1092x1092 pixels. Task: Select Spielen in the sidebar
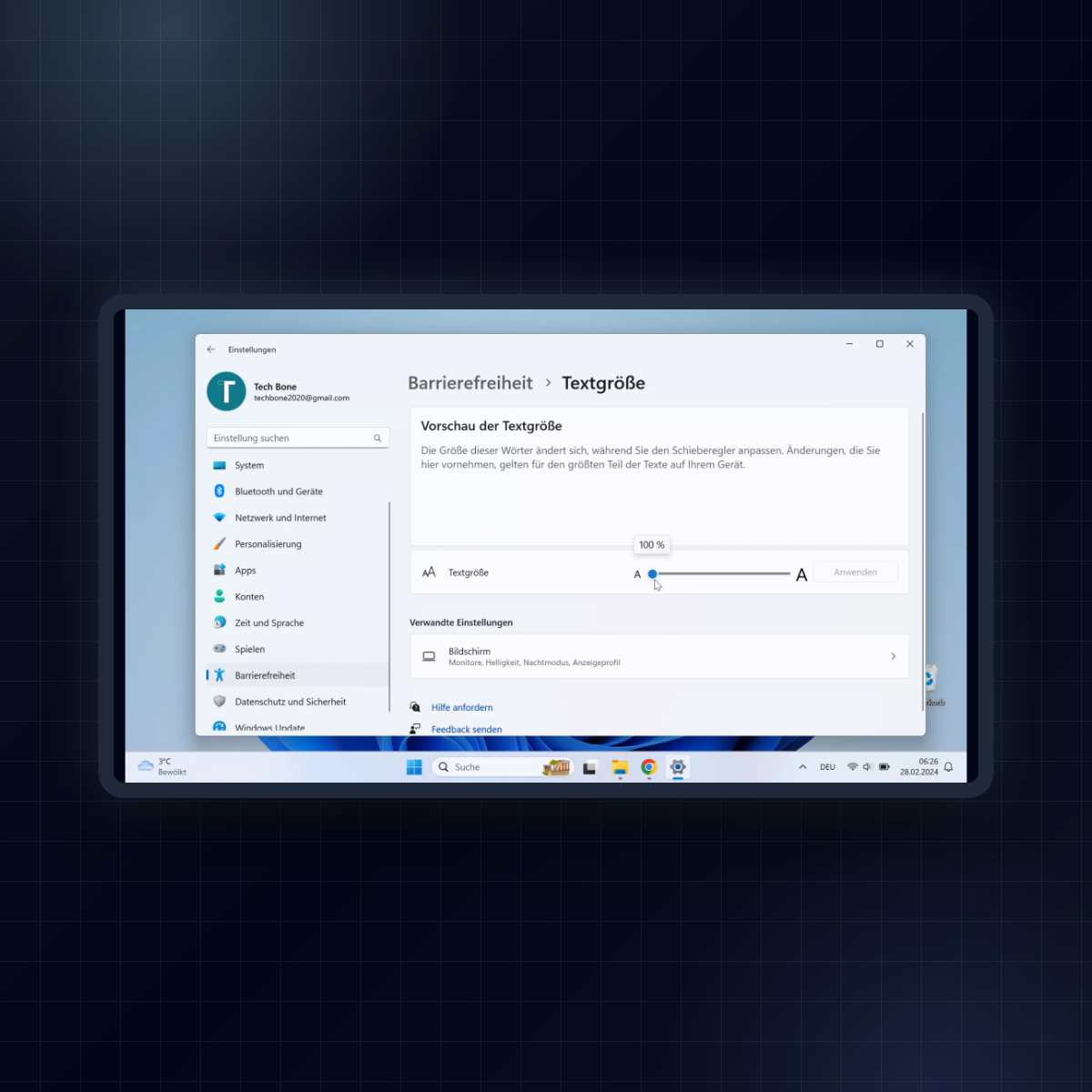pyautogui.click(x=298, y=650)
